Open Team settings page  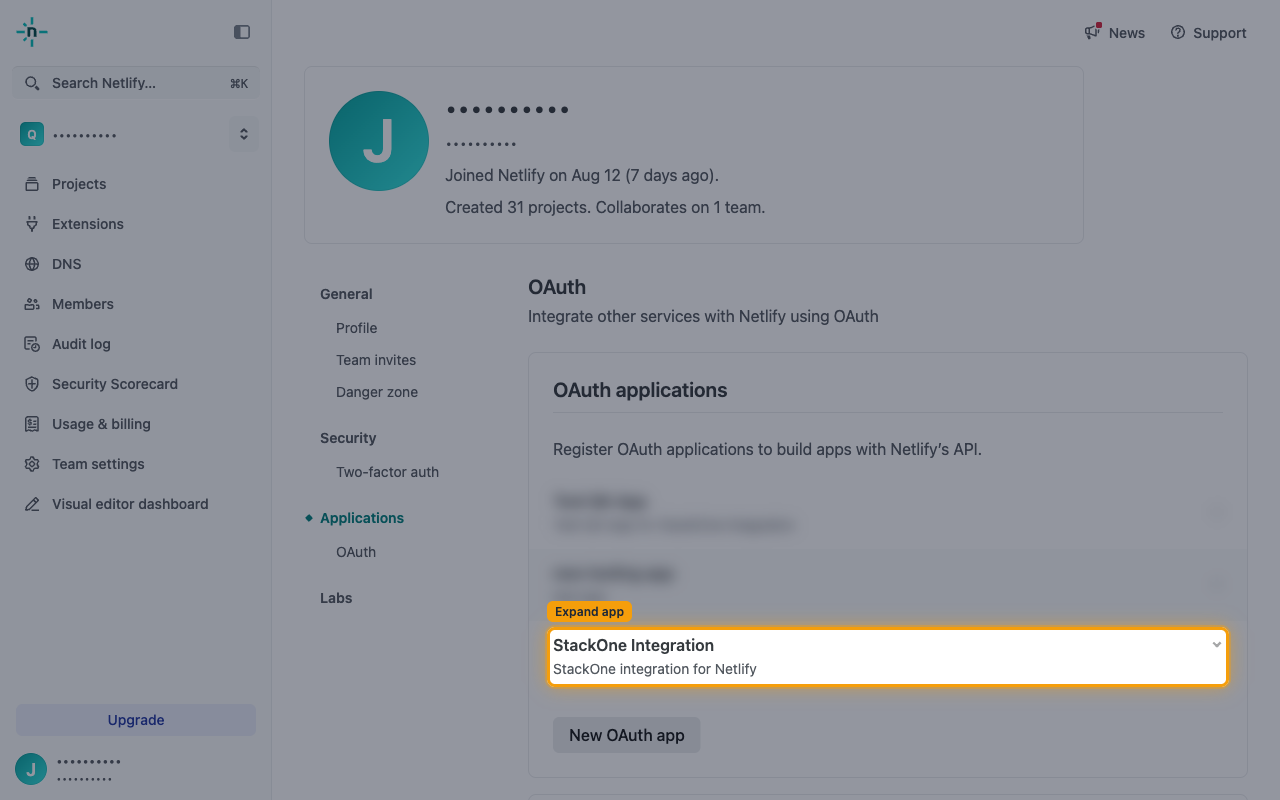tap(98, 464)
